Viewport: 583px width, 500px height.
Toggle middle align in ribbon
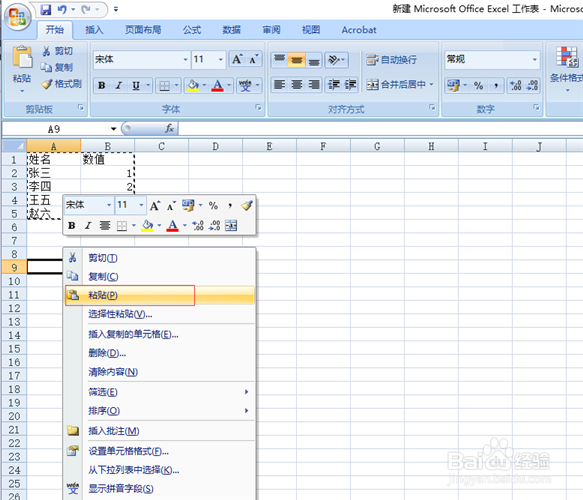pos(296,59)
